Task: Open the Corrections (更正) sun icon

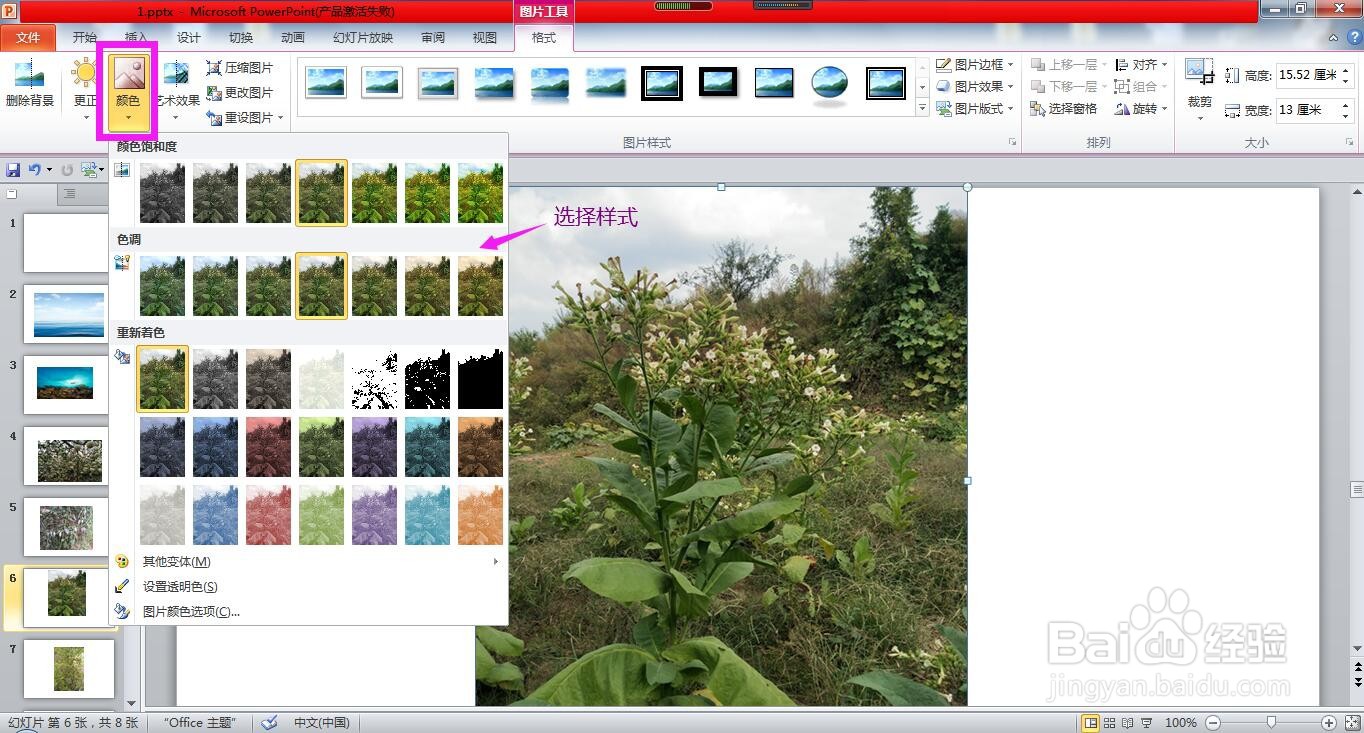Action: coord(85,73)
